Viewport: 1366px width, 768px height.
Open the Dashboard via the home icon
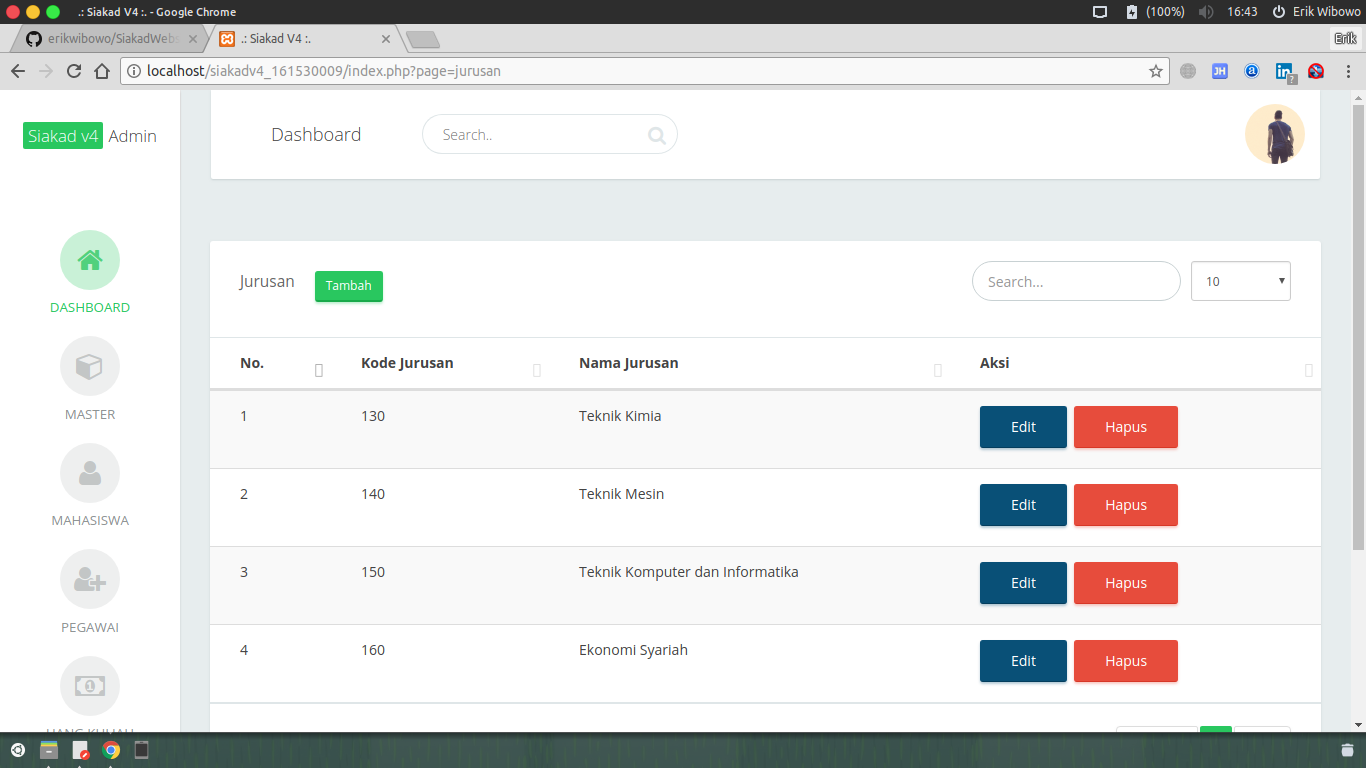pyautogui.click(x=90, y=260)
